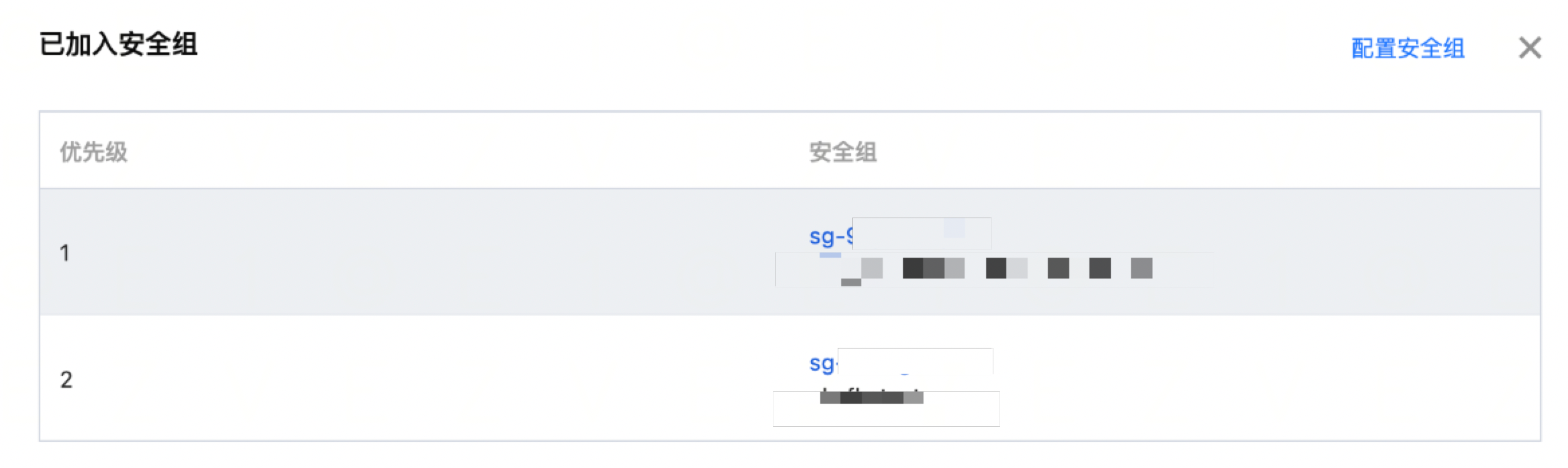Open the 配置安全组 link
Image resolution: width=1568 pixels, height=468 pixels.
[1408, 48]
